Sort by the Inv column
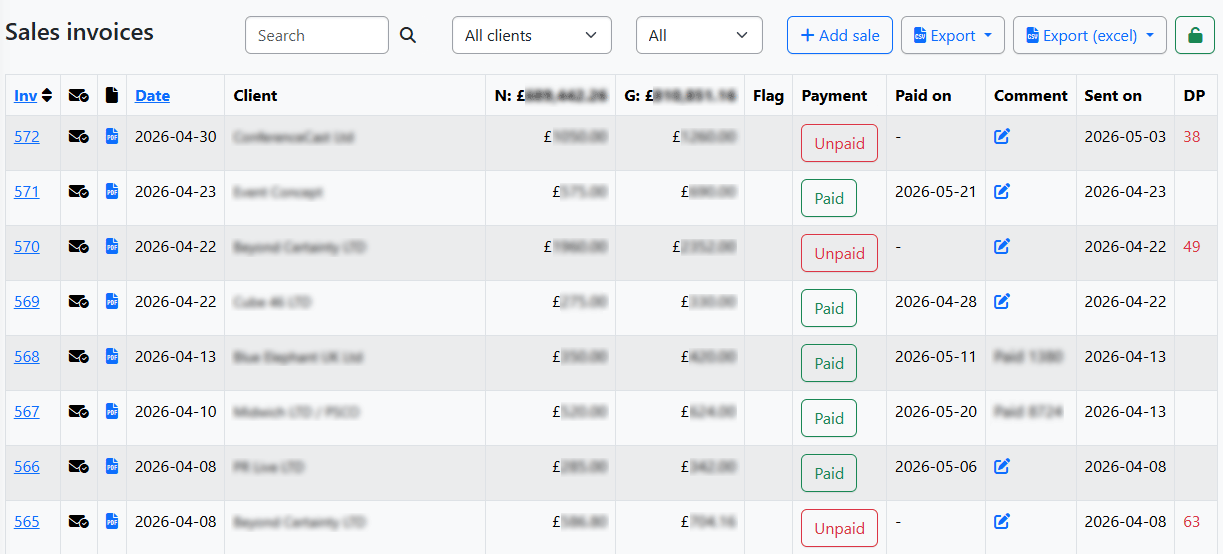 pyautogui.click(x=33, y=96)
